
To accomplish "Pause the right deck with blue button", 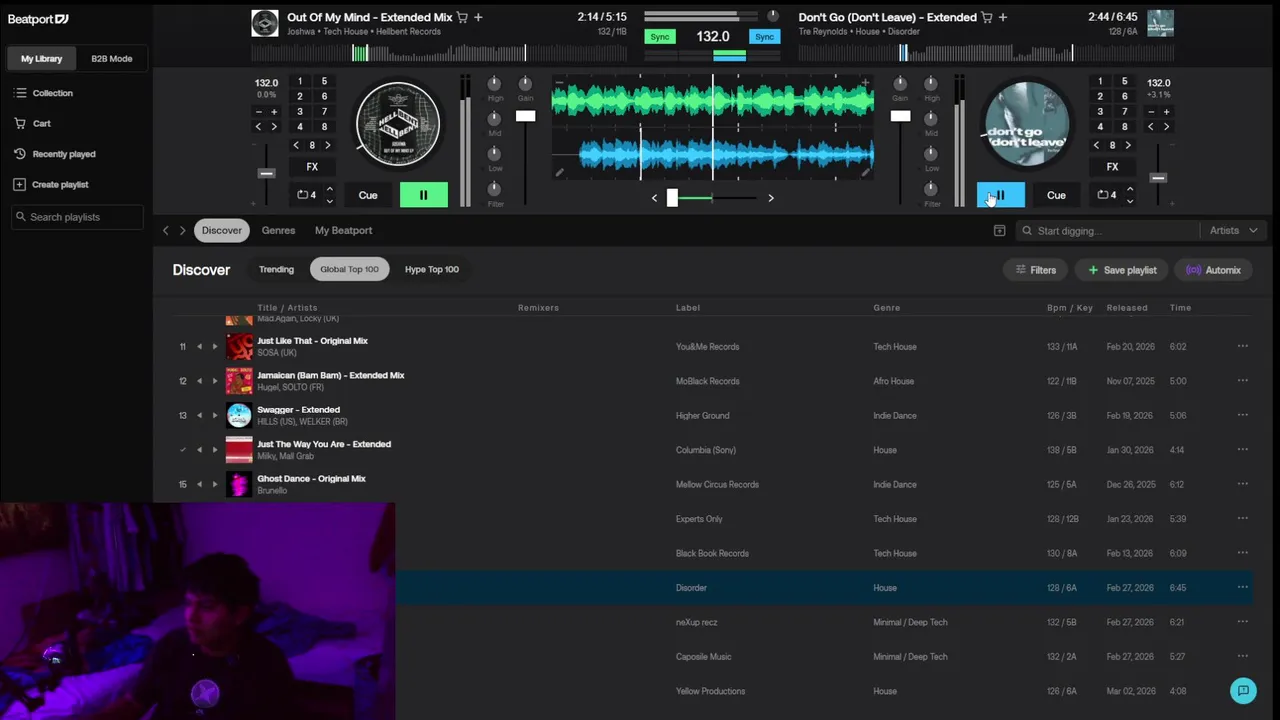I will click(x=1001, y=195).
